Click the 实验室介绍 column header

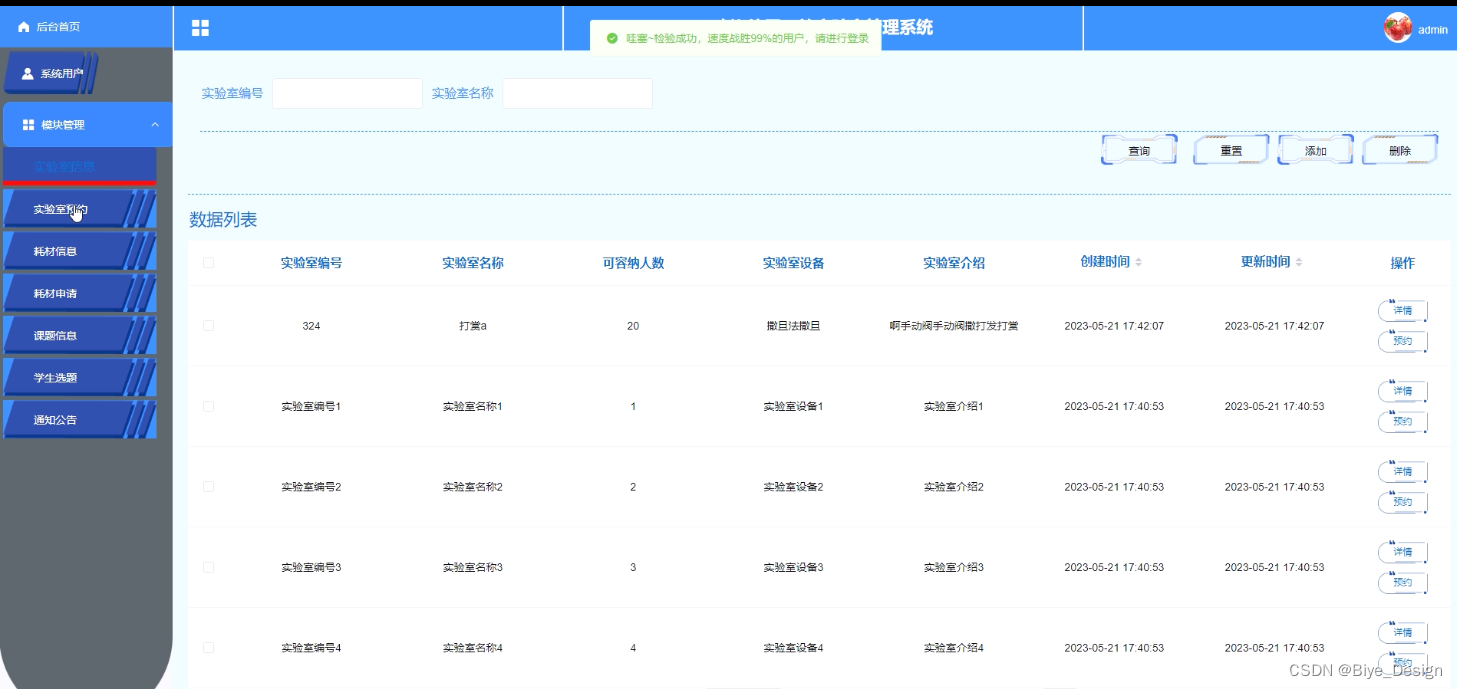[x=954, y=263]
